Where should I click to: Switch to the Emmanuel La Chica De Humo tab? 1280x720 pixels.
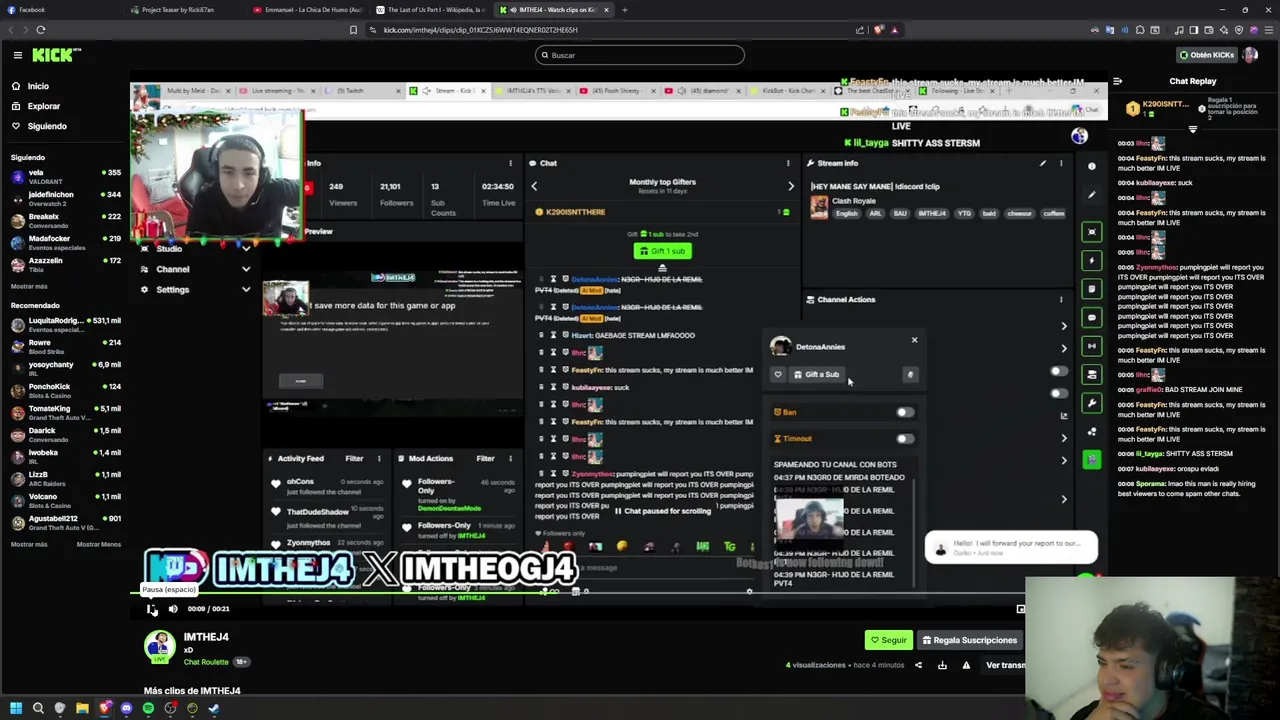pyautogui.click(x=307, y=10)
